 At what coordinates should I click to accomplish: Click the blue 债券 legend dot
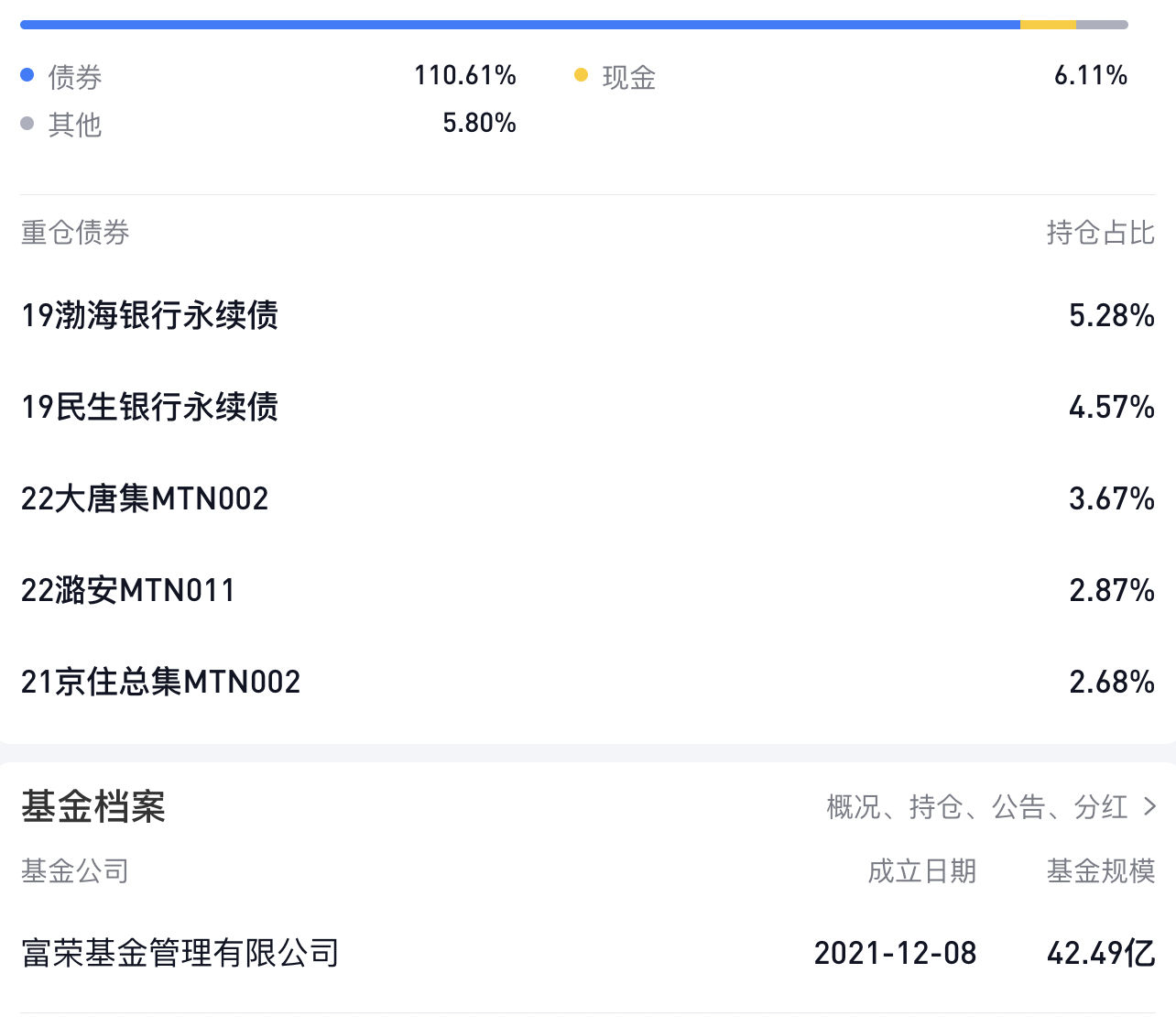click(27, 75)
